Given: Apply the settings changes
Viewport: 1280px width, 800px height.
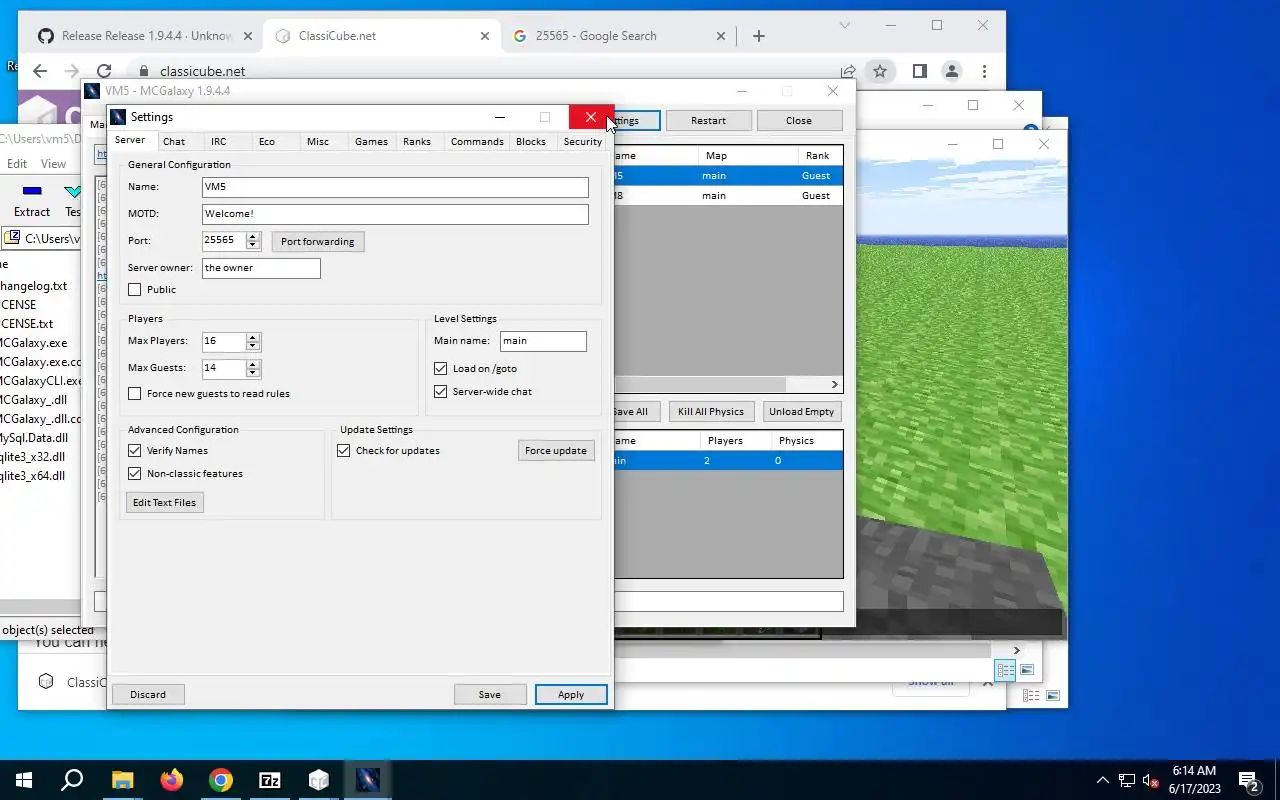Looking at the screenshot, I should pos(571,694).
